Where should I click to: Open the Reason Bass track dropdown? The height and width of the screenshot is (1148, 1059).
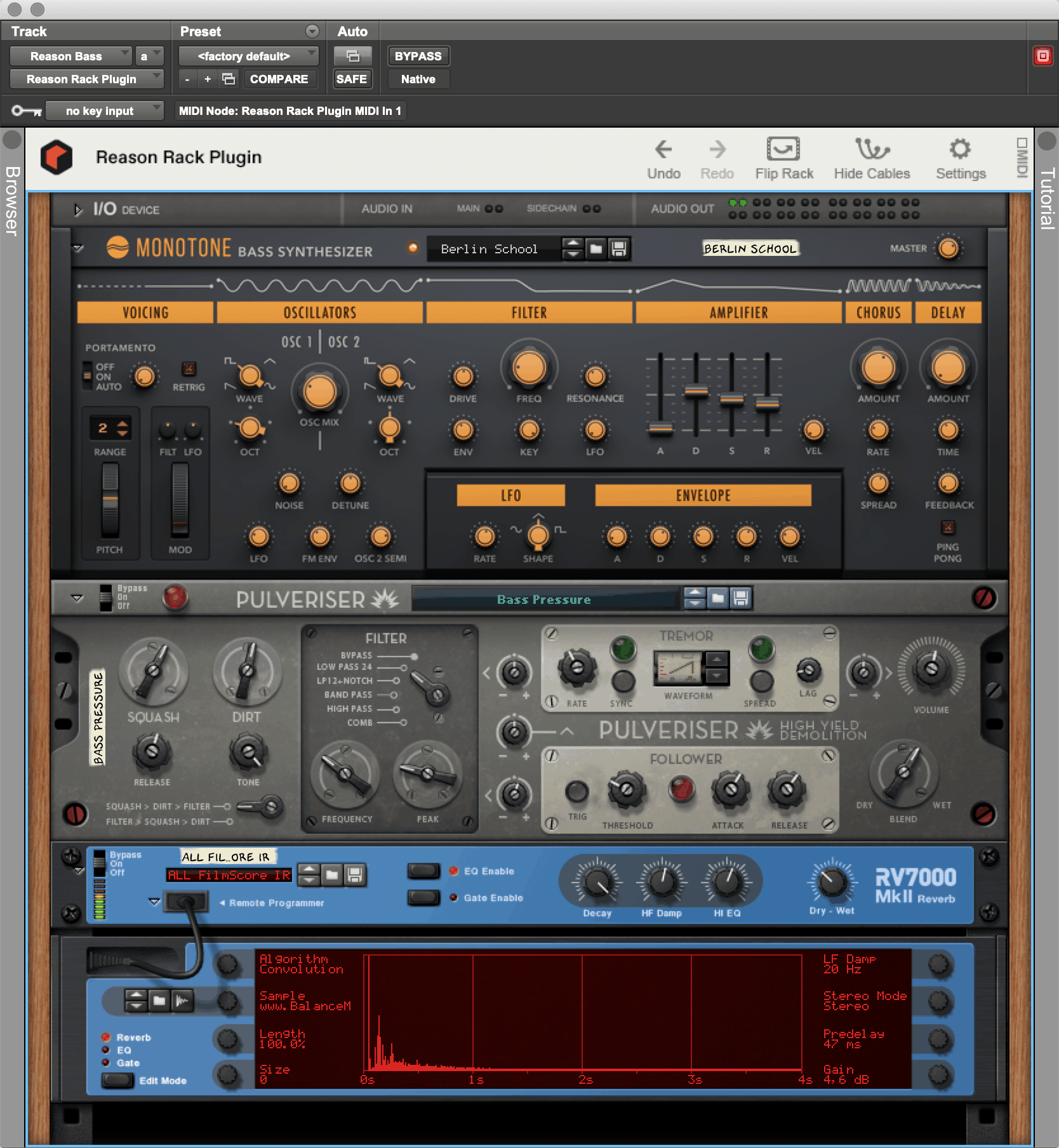(x=70, y=56)
